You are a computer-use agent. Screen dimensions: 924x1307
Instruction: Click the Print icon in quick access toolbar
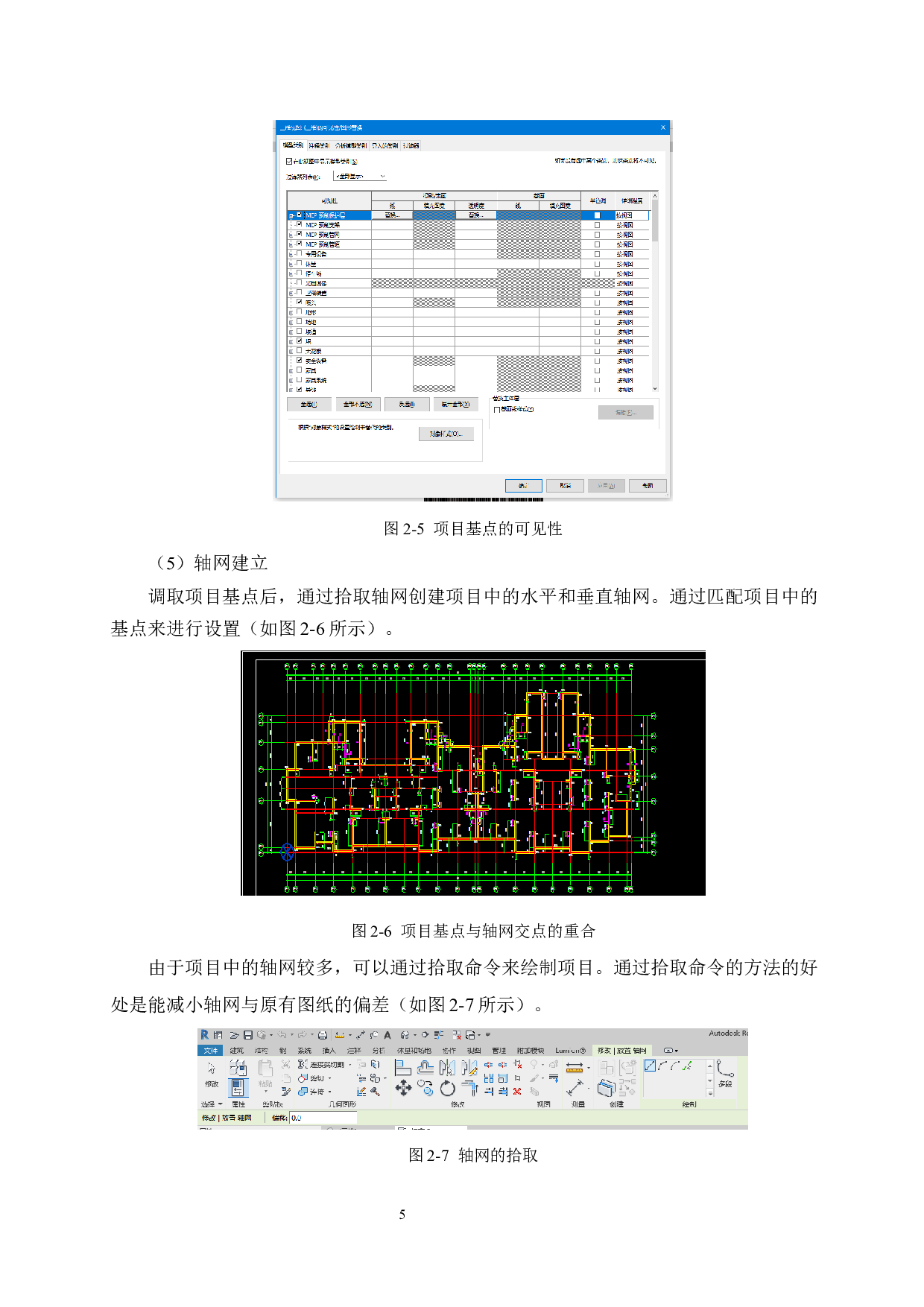[x=323, y=1035]
